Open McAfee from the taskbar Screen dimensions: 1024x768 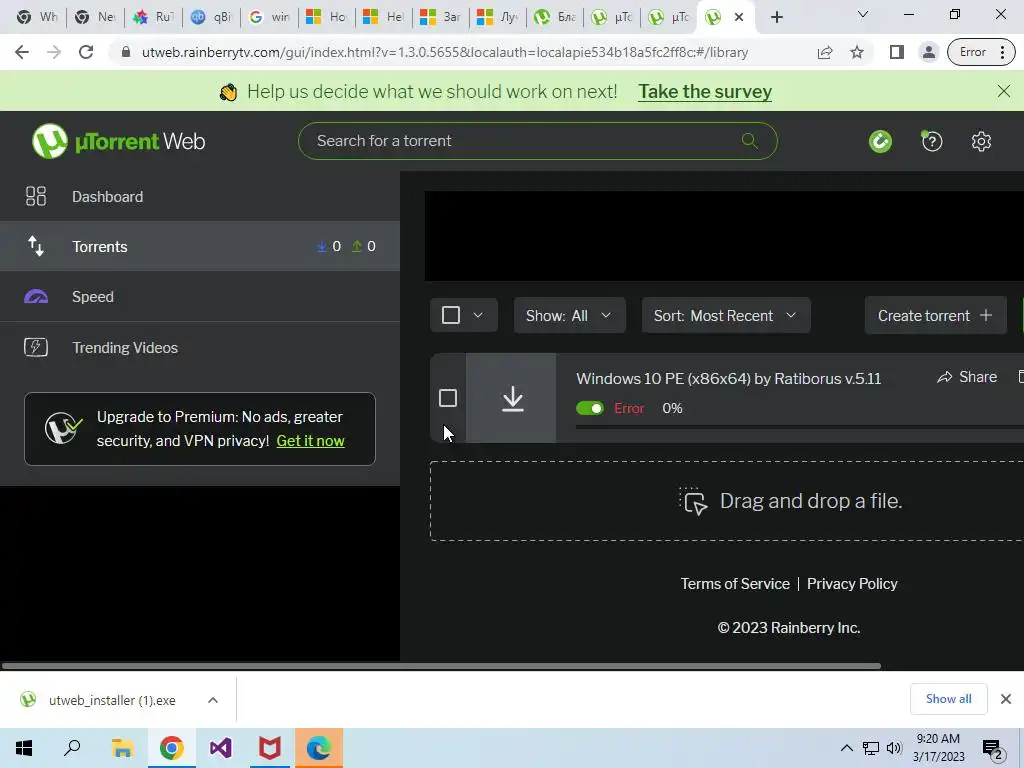270,748
